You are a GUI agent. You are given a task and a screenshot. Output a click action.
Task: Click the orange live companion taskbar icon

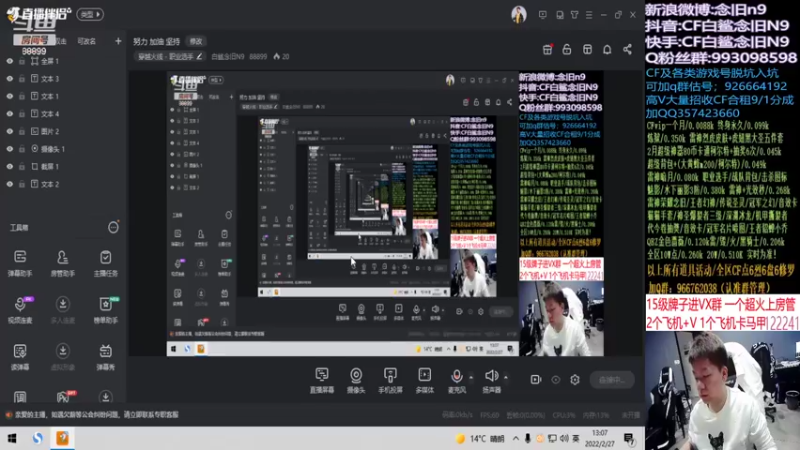point(62,438)
